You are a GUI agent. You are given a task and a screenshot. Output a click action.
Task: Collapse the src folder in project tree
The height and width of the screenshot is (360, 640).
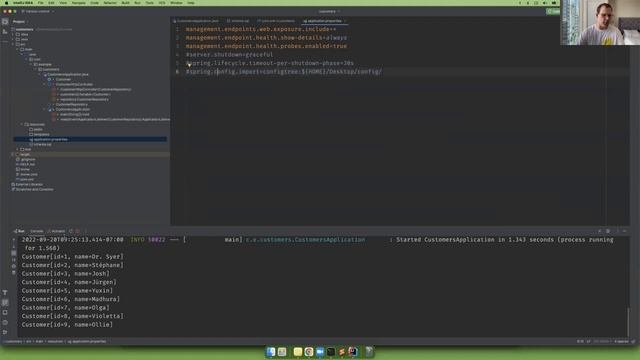pyautogui.click(x=13, y=44)
